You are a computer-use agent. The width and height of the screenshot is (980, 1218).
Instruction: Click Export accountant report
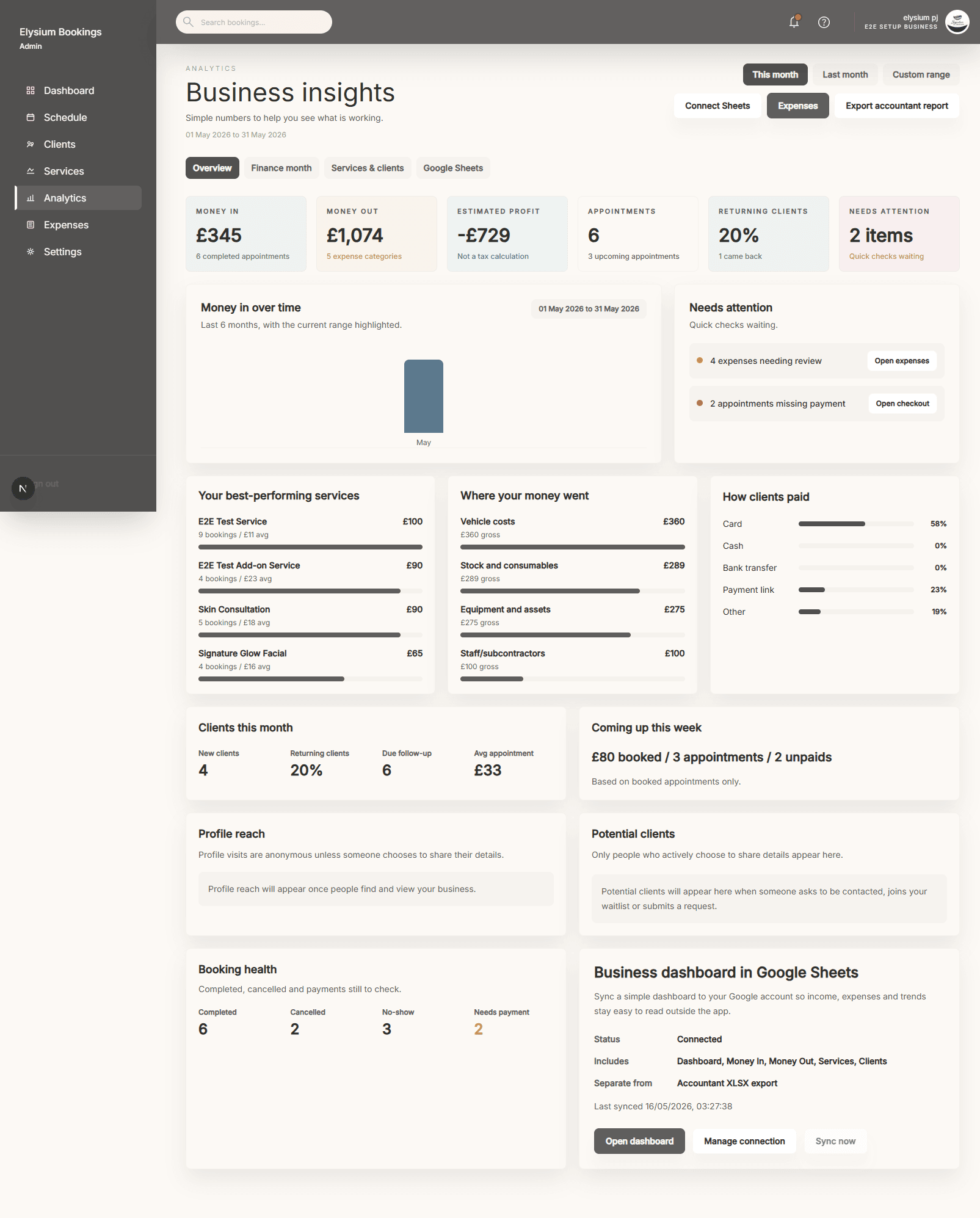click(896, 106)
